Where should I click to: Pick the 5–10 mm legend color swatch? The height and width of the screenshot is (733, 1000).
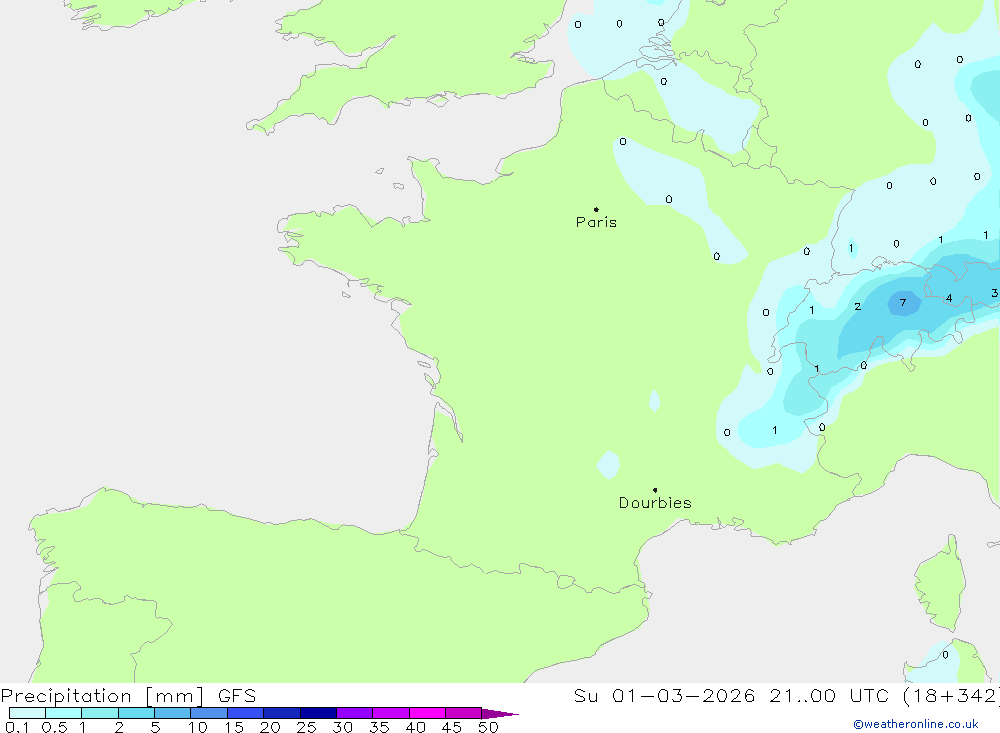(x=173, y=713)
